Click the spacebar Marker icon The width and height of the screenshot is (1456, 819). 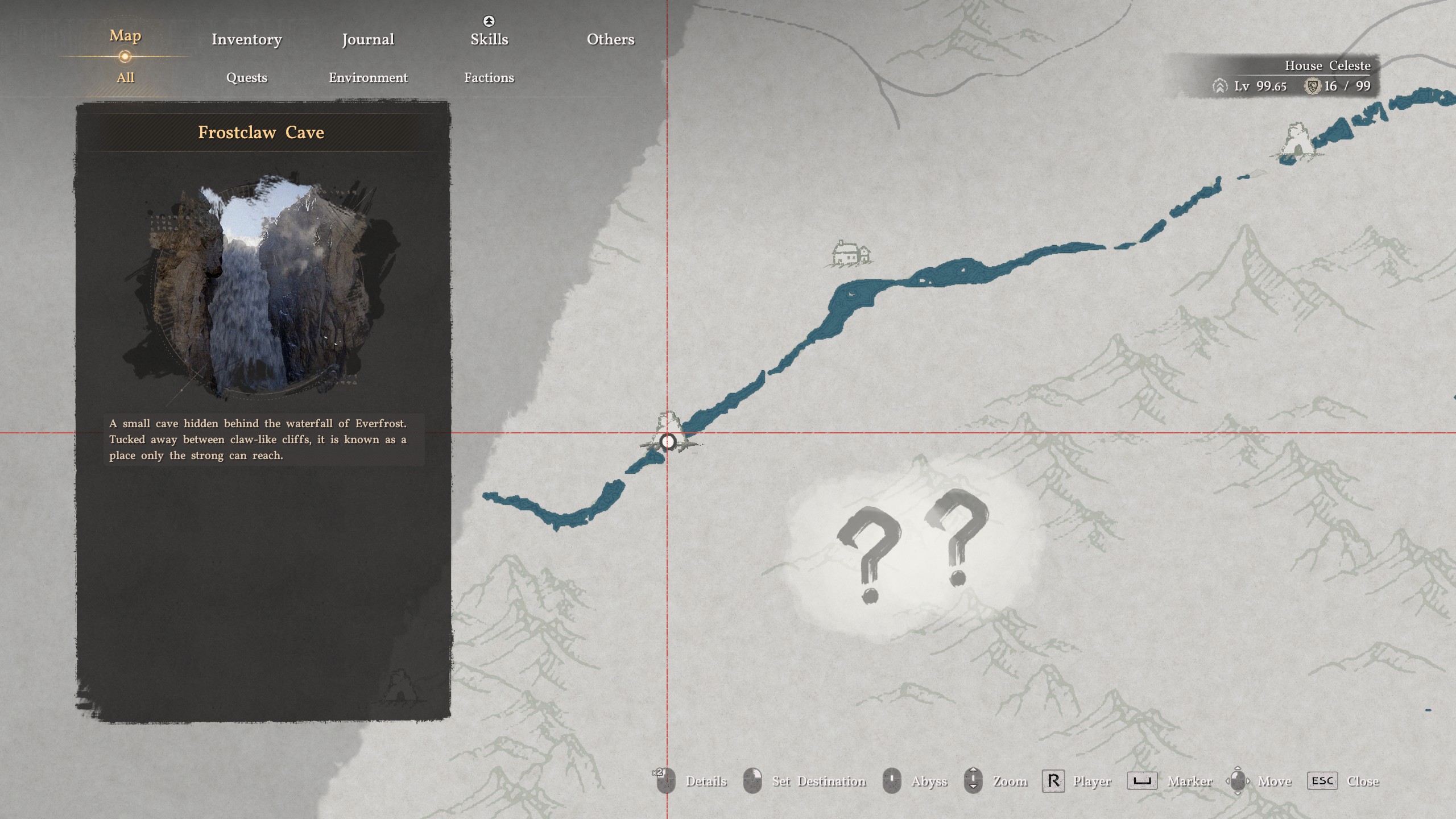[1142, 781]
